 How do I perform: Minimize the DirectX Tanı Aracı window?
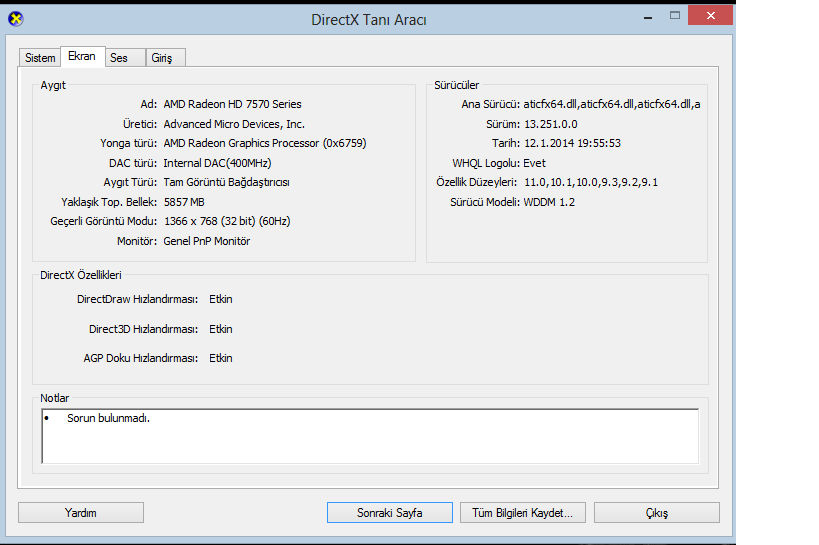tap(648, 17)
